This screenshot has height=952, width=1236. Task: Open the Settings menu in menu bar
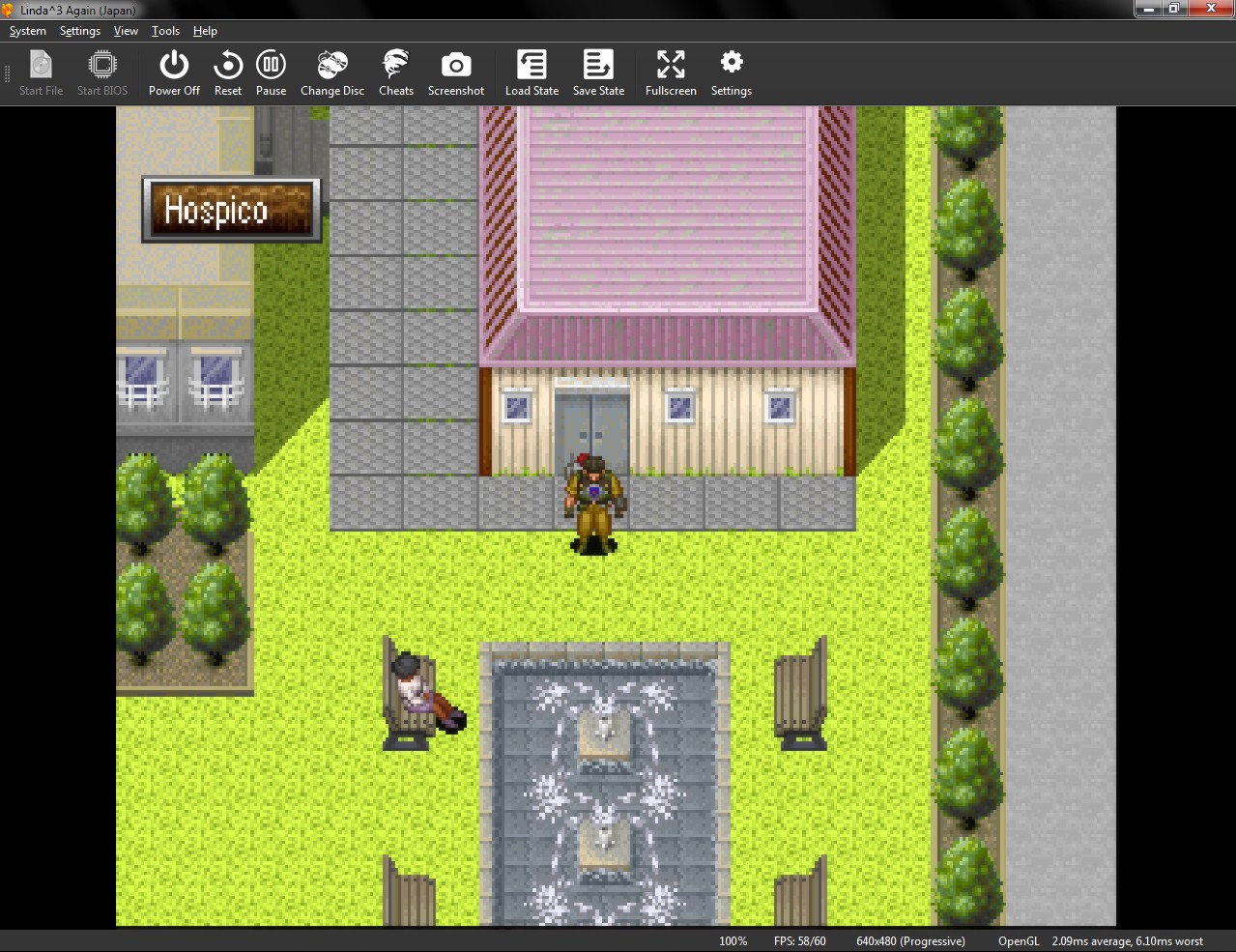tap(80, 31)
